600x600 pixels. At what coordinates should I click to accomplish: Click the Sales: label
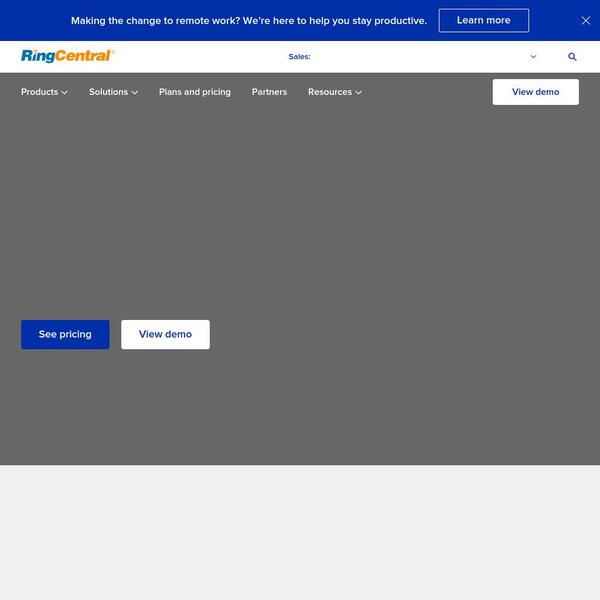[x=299, y=57]
